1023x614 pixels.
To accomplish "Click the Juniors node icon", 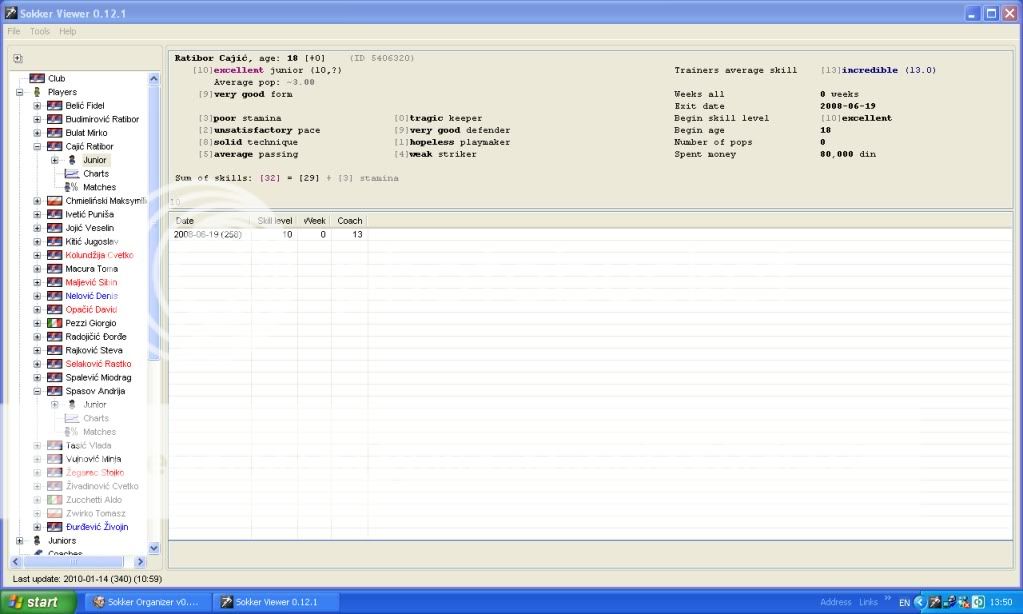I will pos(37,540).
